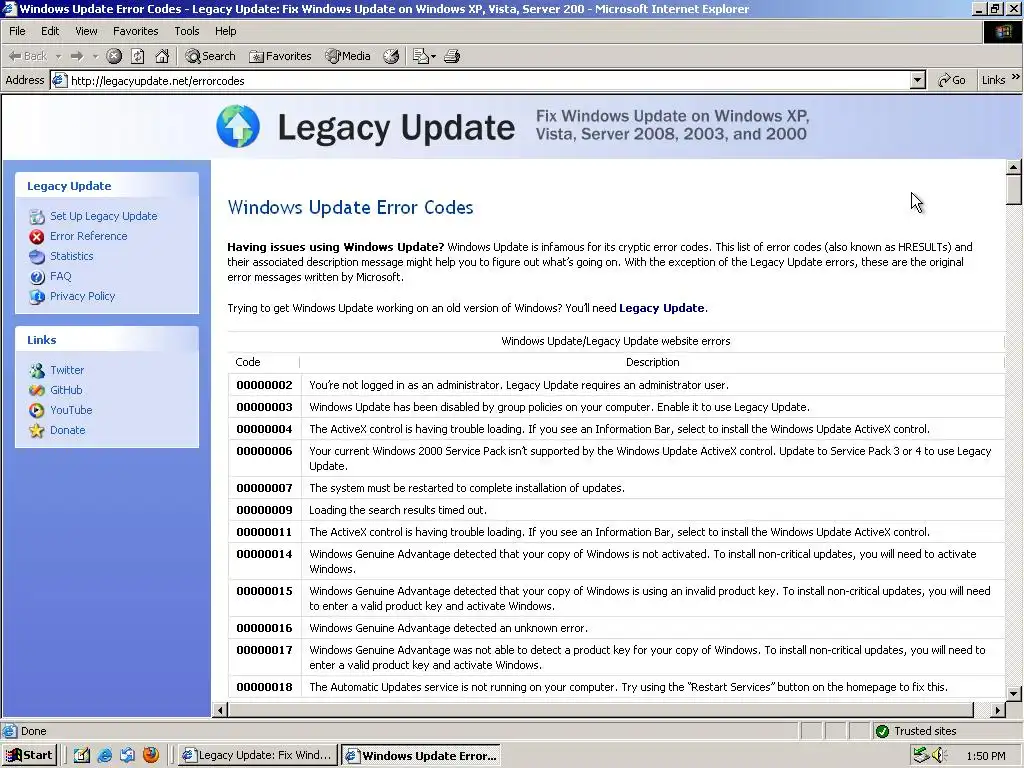This screenshot has height=768, width=1024.
Task: Click the Forward arrow button
Action: [77, 56]
